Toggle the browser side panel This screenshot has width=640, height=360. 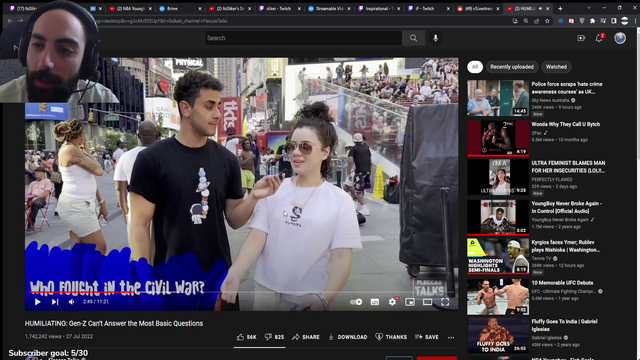(x=613, y=21)
